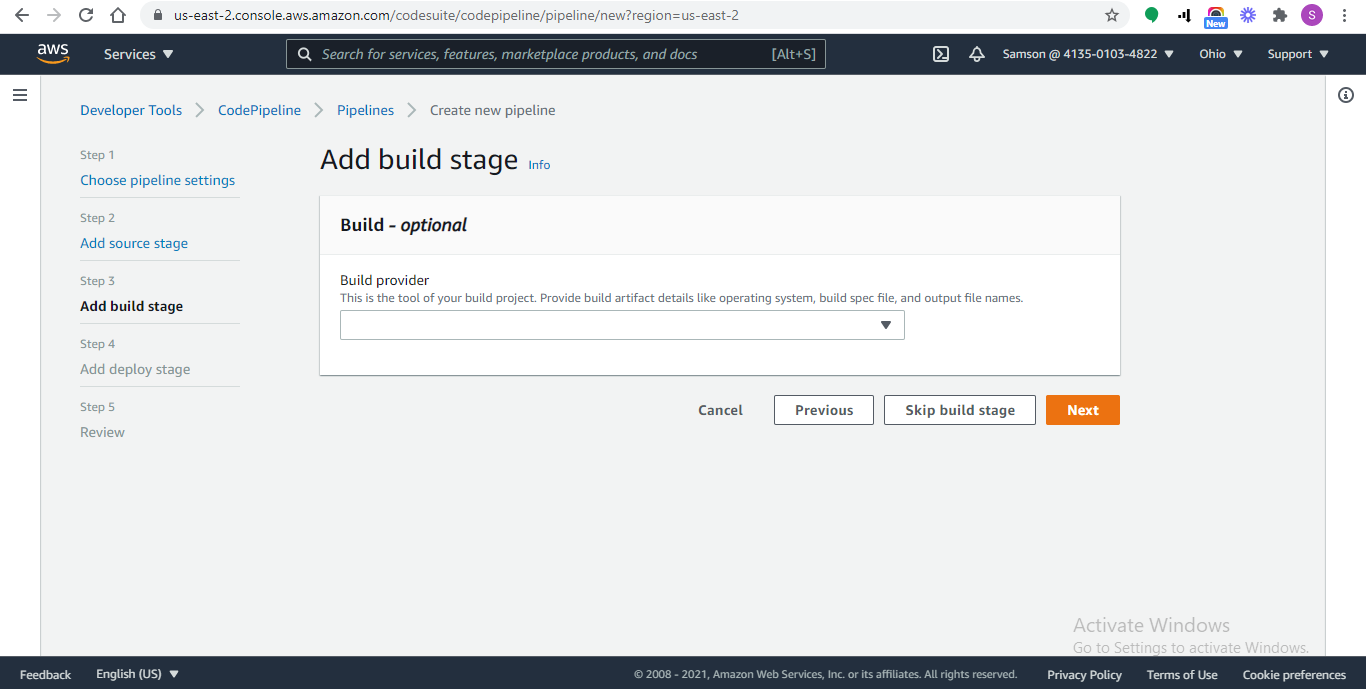Refresh the page with the reload icon
The image size is (1366, 689).
86,15
